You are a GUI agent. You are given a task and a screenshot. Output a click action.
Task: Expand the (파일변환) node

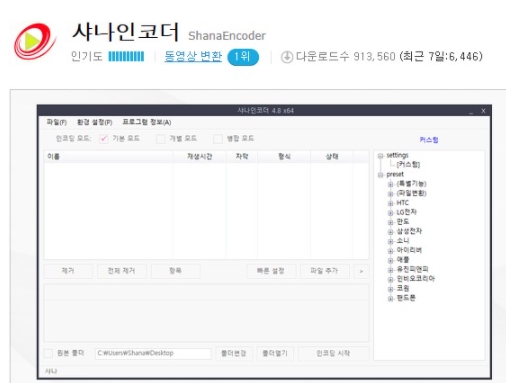pyautogui.click(x=390, y=194)
